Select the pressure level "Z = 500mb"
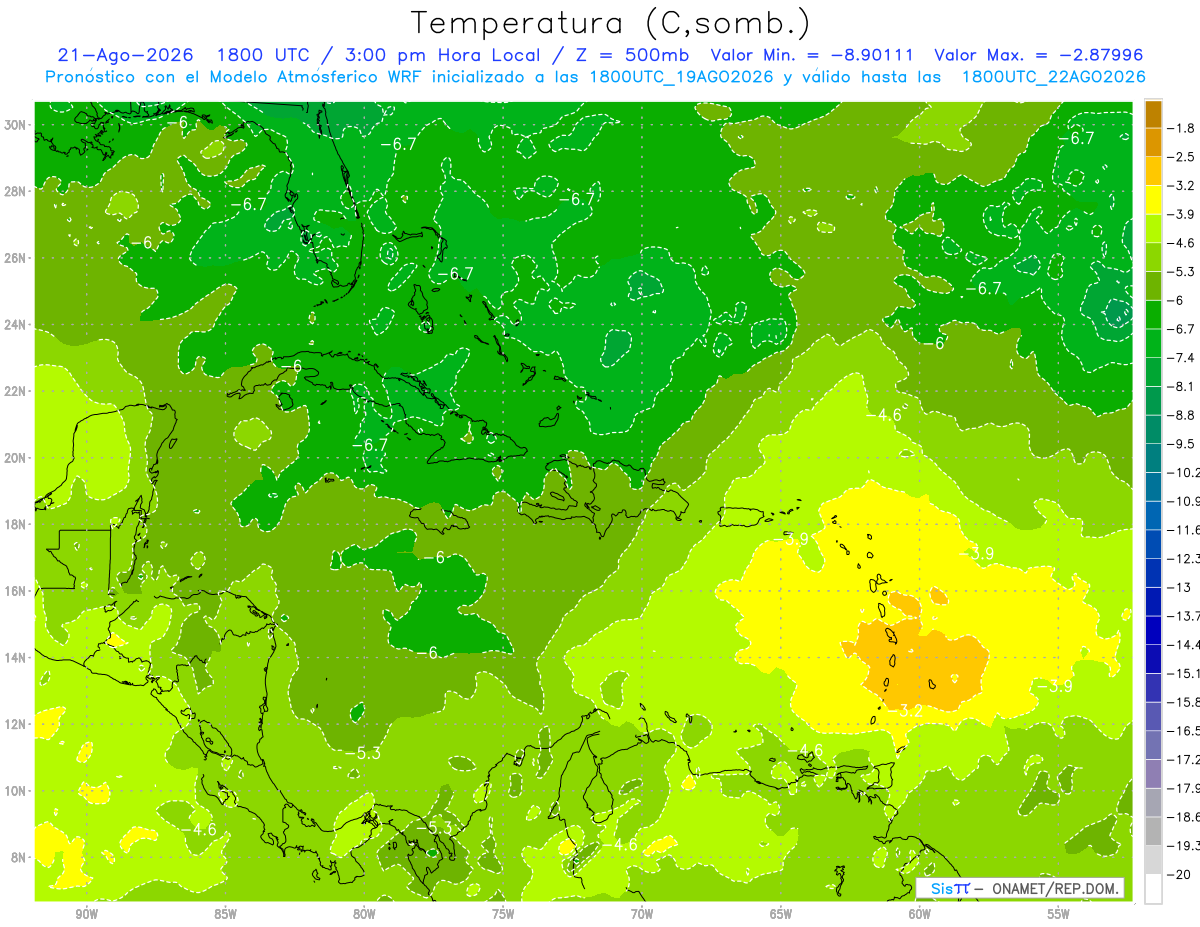Image resolution: width=1200 pixels, height=927 pixels. coord(631,55)
